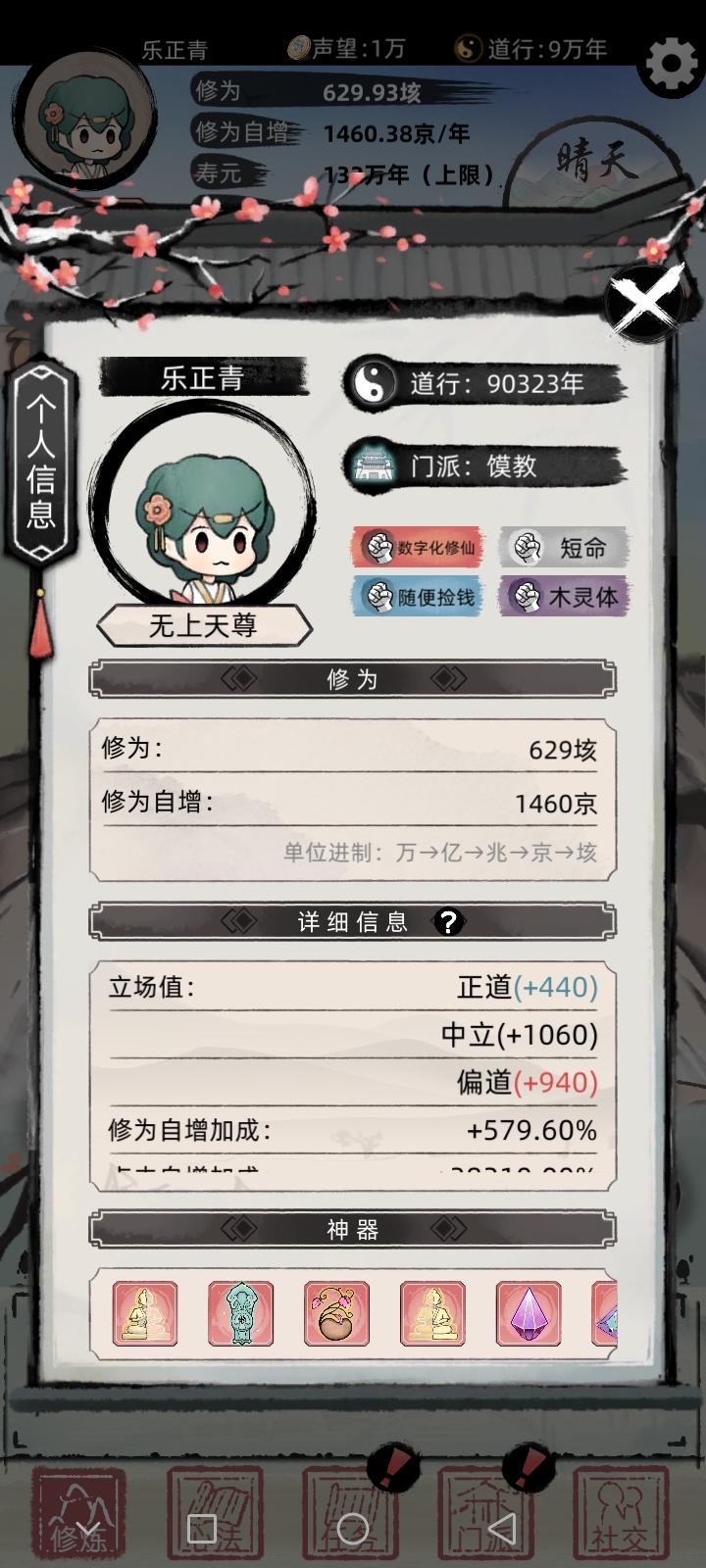Tap the 个人信息 side tab
Viewport: 706px width, 1568px height.
(x=41, y=462)
